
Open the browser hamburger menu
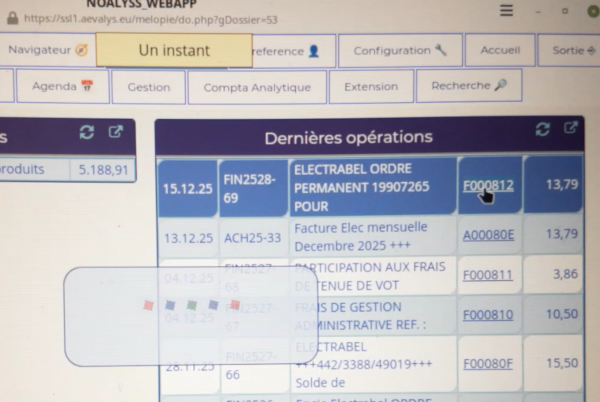click(x=507, y=11)
